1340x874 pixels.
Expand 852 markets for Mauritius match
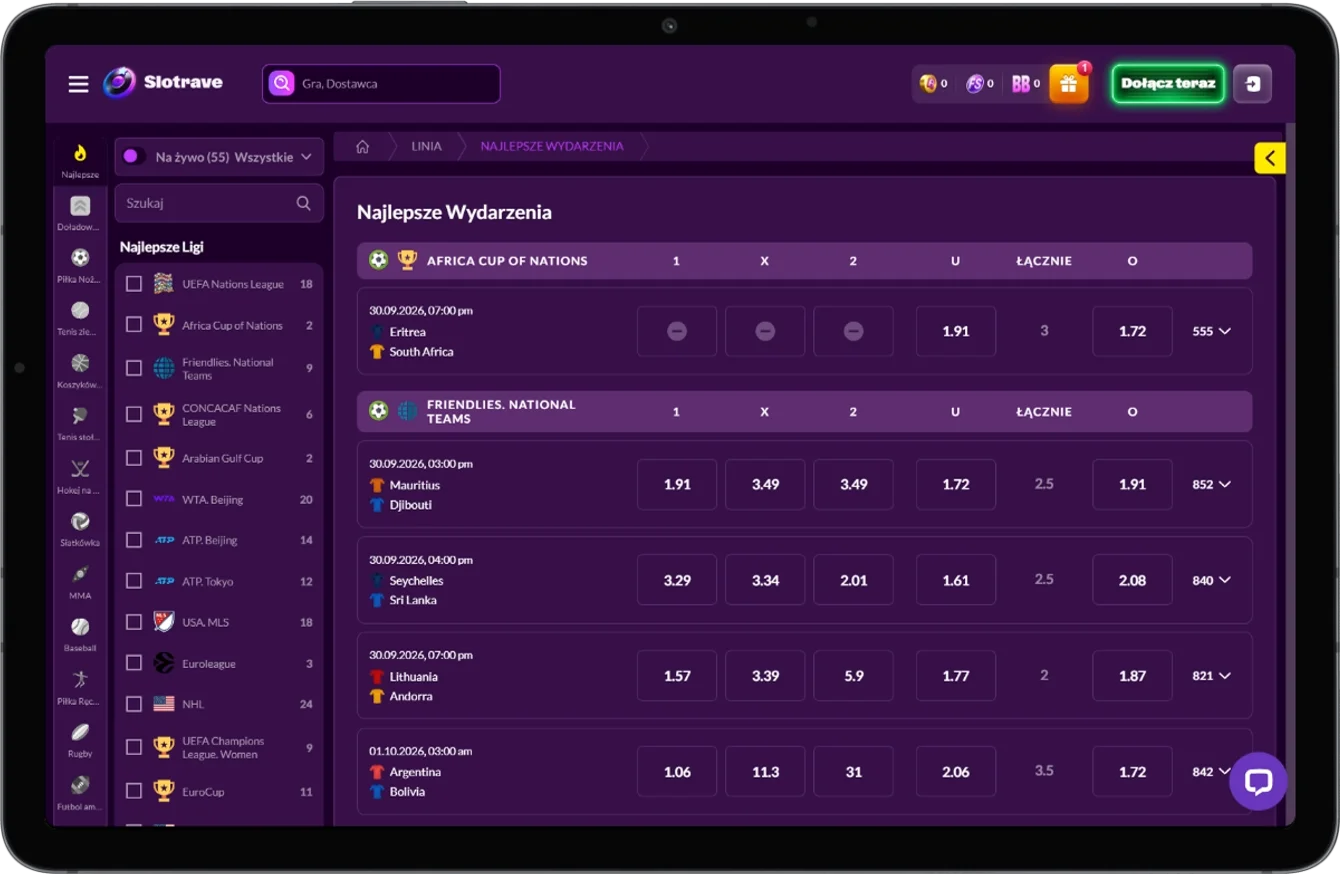point(1211,484)
